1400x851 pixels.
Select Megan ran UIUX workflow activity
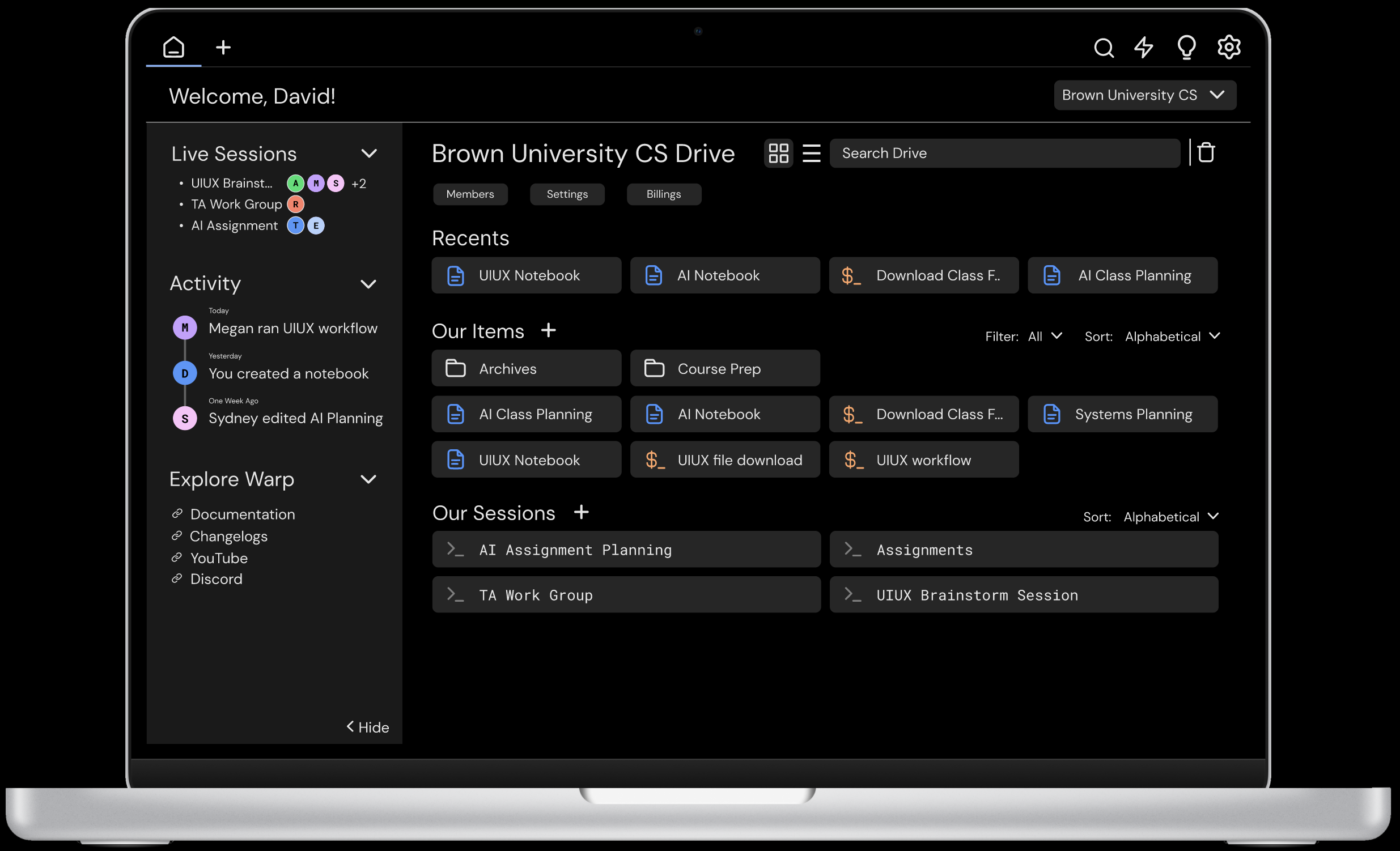coord(292,329)
